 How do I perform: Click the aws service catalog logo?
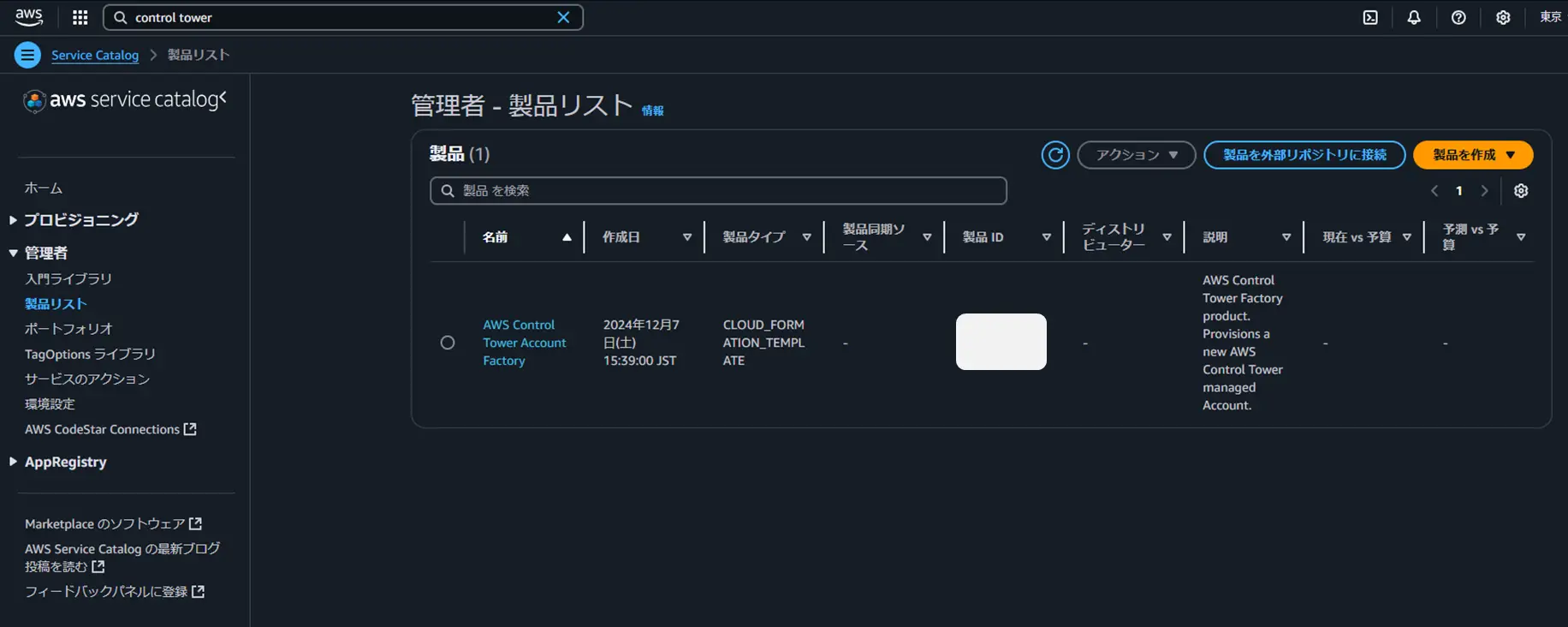(120, 100)
